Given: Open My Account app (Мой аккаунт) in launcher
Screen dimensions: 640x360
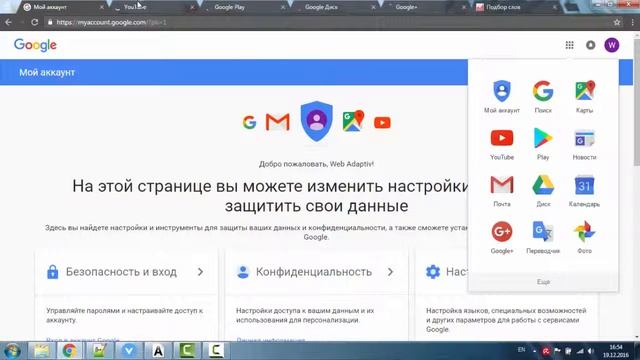Looking at the screenshot, I should pyautogui.click(x=502, y=96).
